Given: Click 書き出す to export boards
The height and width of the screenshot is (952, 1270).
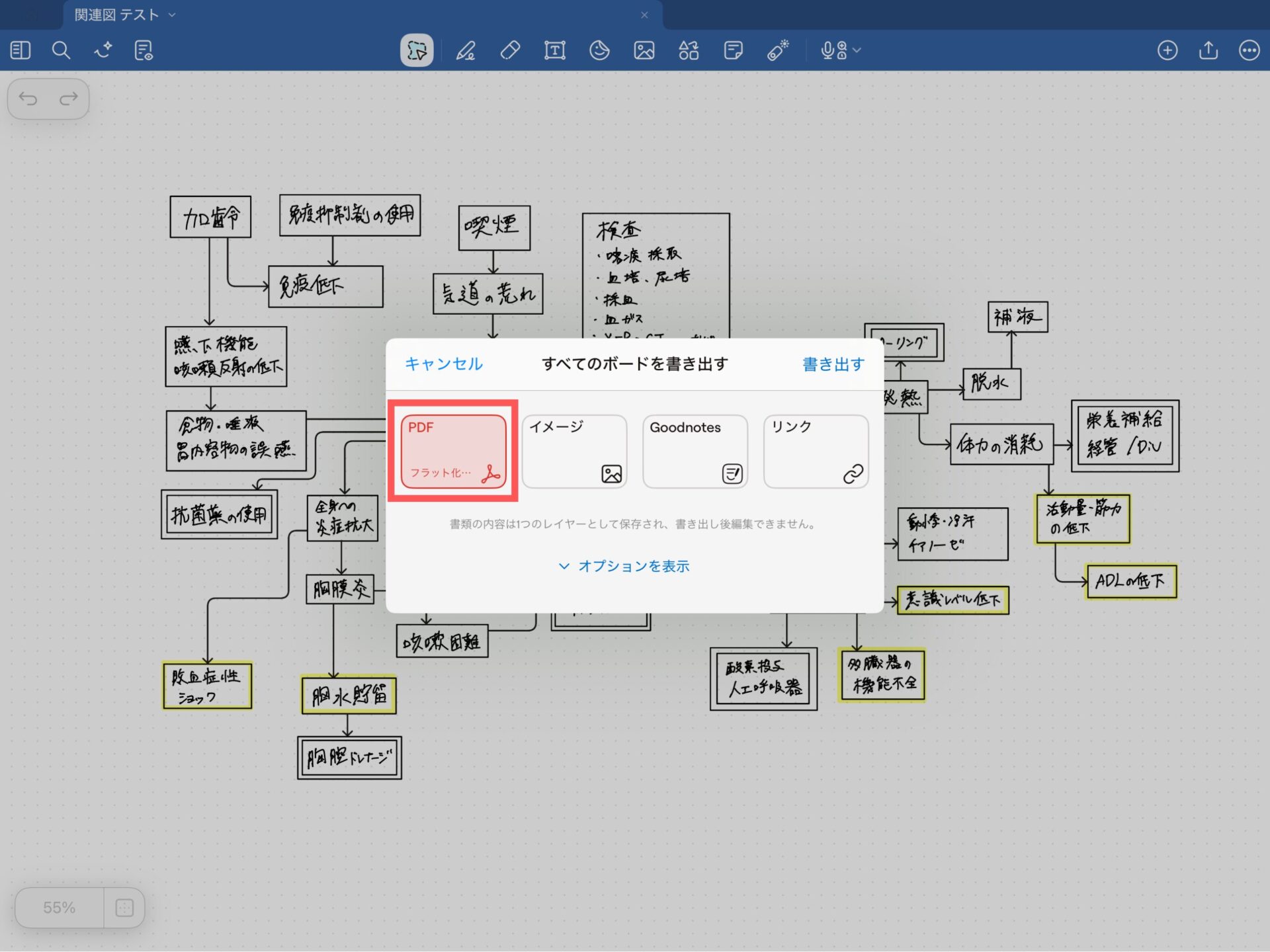Looking at the screenshot, I should tap(833, 364).
